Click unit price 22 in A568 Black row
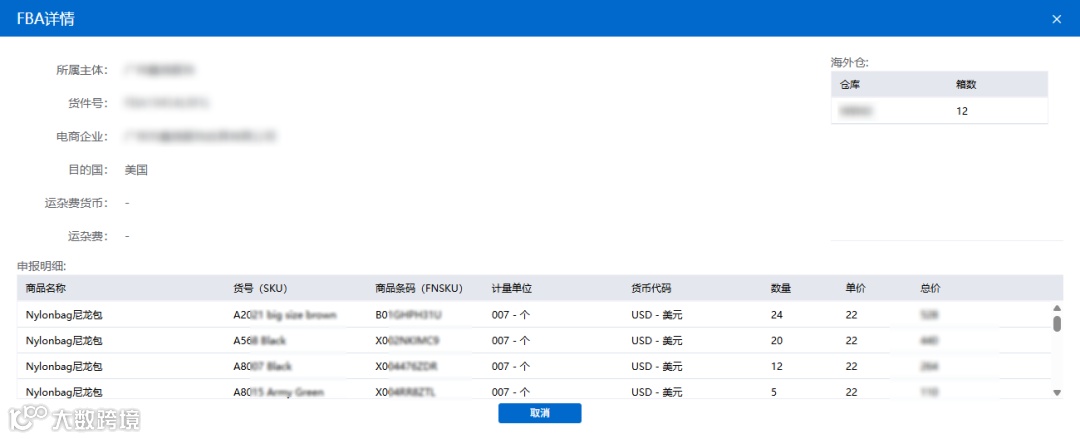The height and width of the screenshot is (439, 1080). 851,340
